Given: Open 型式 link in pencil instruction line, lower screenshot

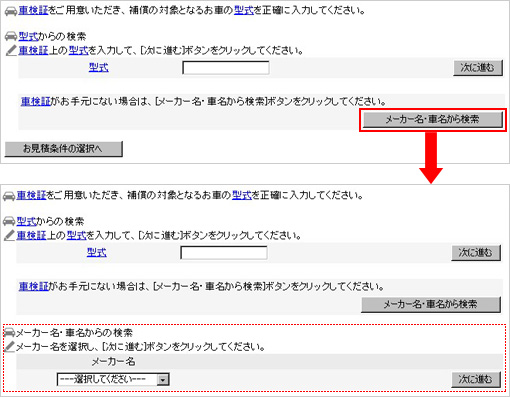Looking at the screenshot, I should tap(77, 235).
